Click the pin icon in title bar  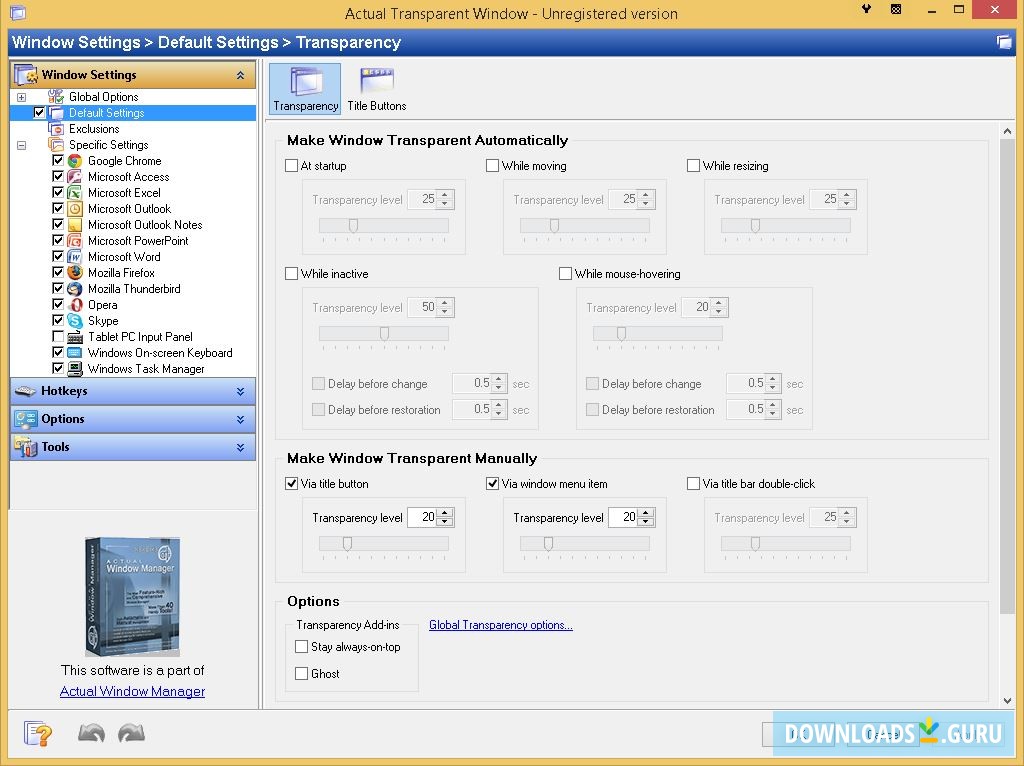coord(866,9)
